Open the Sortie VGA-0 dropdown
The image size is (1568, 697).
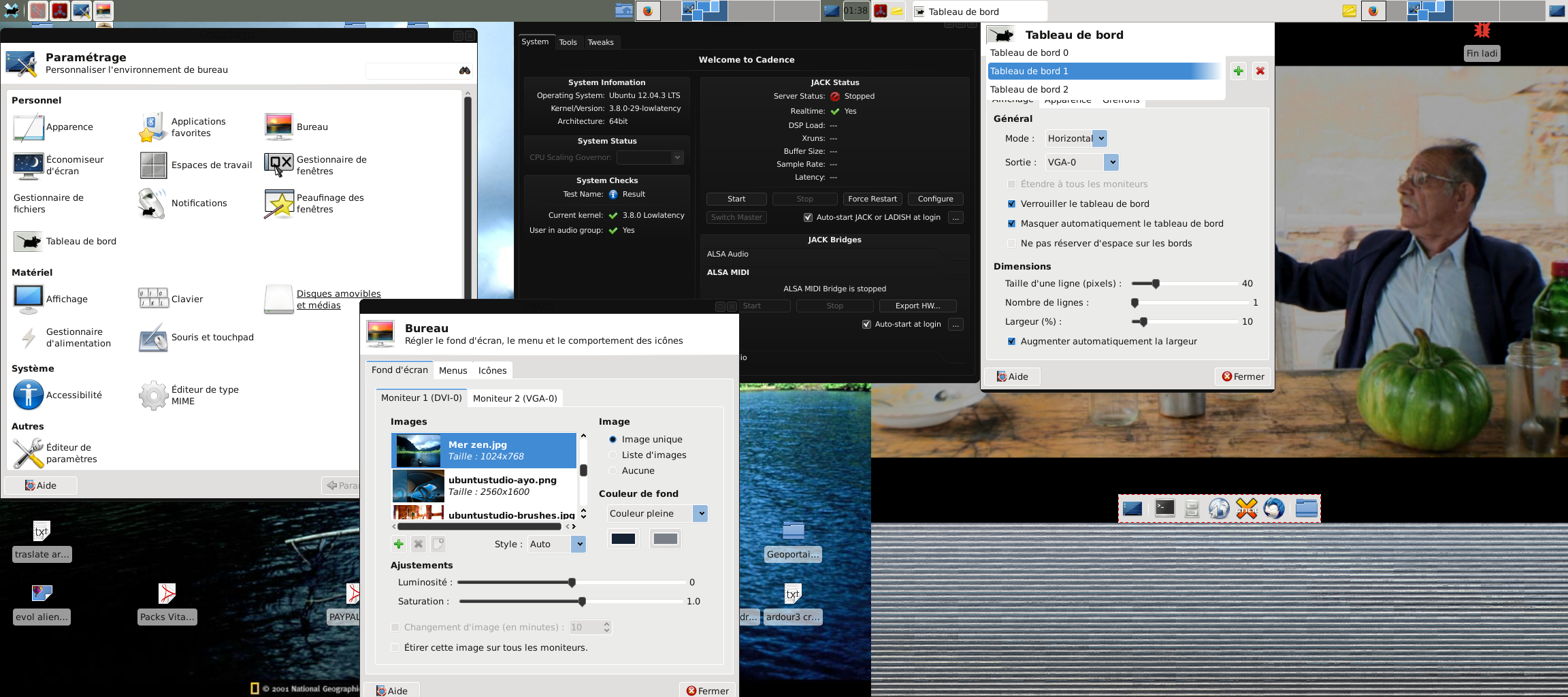pos(1081,162)
